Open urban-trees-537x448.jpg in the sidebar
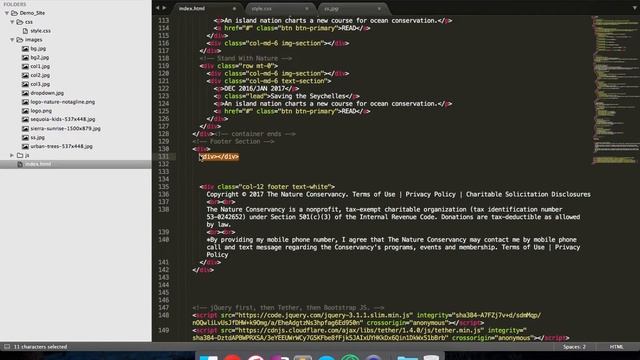 (x=62, y=147)
